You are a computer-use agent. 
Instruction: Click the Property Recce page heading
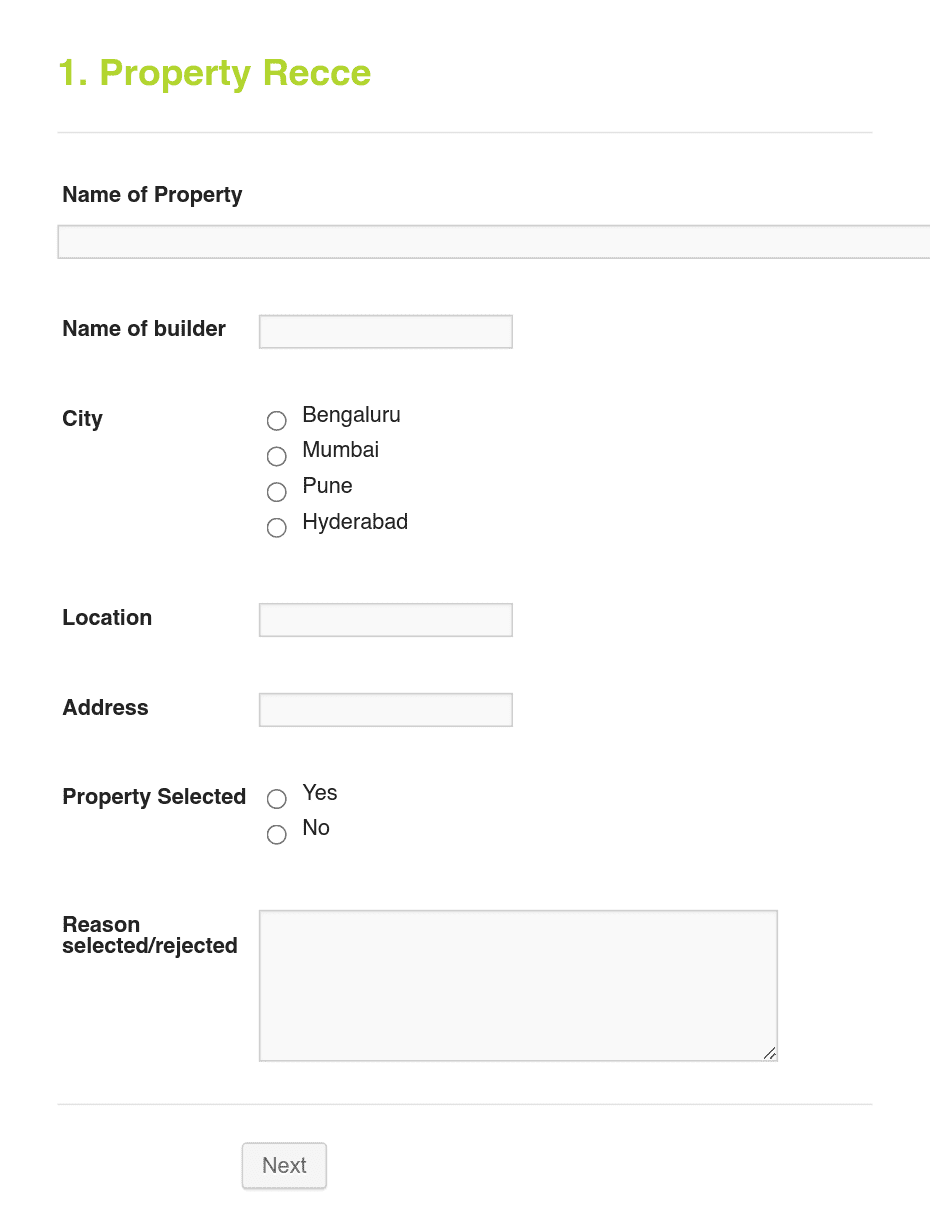215,73
